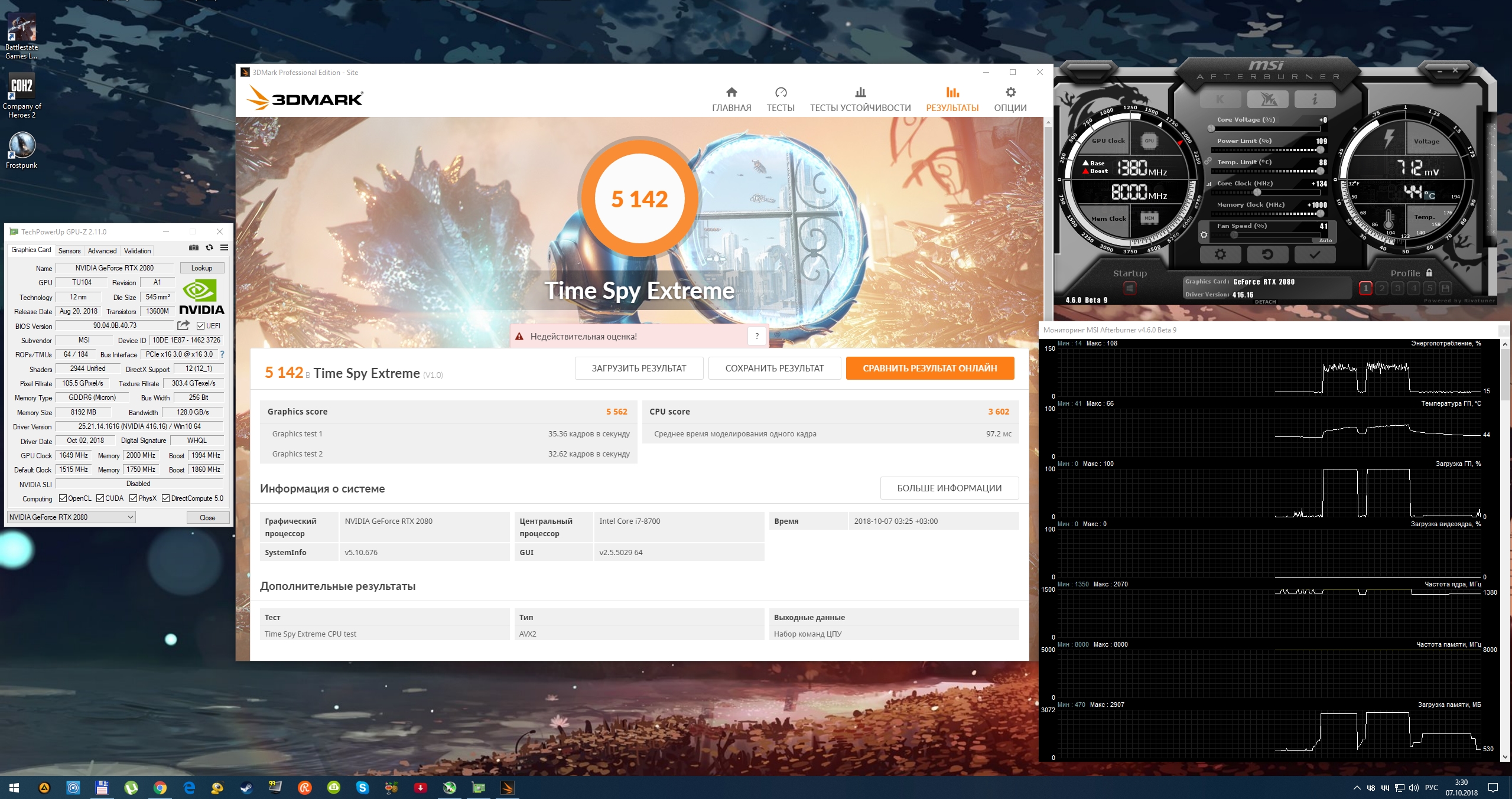Toggle the UEFI checkbox in GPU-Z
Viewport: 1512px width, 799px height.
click(x=201, y=326)
